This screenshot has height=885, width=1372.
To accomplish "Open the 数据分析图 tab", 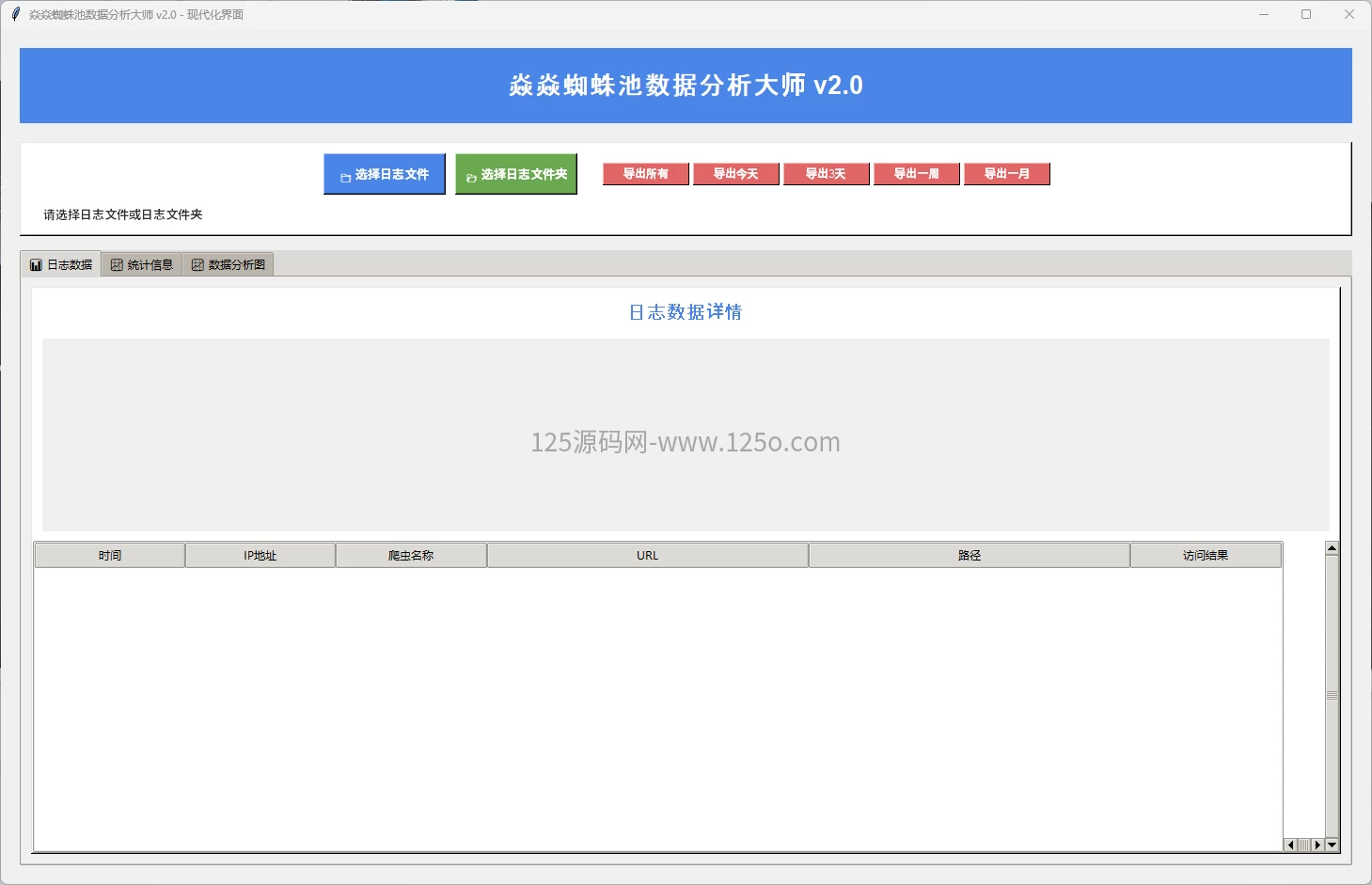I will [229, 265].
